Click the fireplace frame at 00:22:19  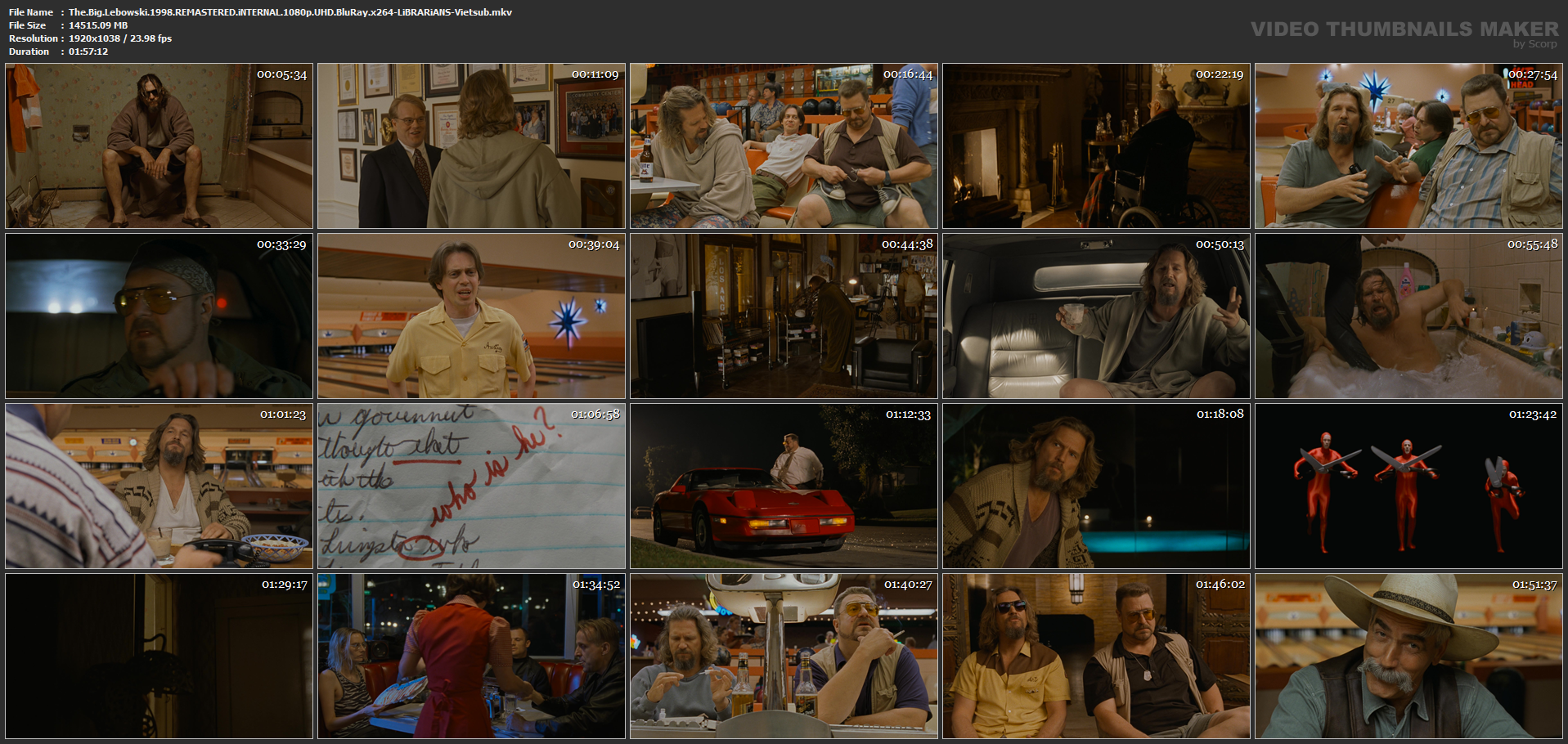(x=1096, y=146)
